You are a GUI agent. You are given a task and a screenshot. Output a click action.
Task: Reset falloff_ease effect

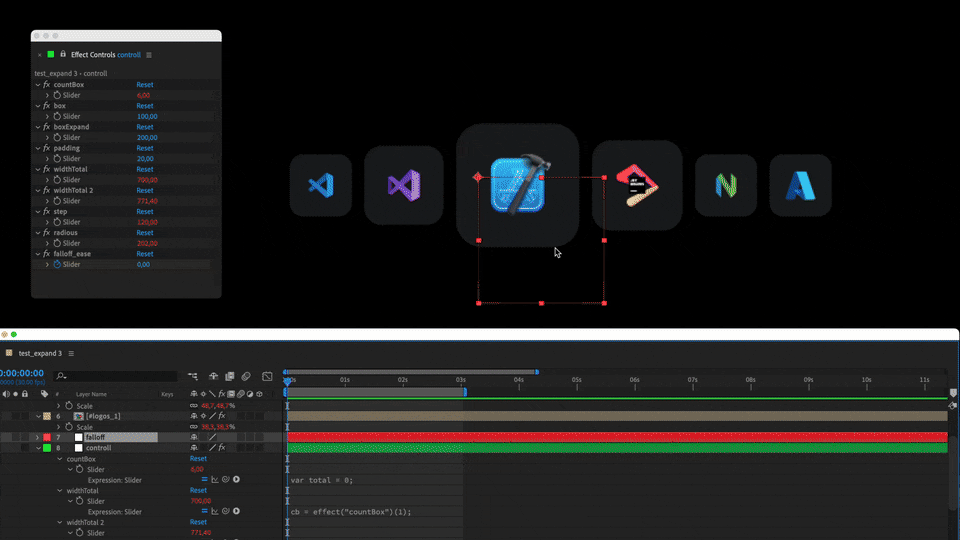click(x=144, y=254)
